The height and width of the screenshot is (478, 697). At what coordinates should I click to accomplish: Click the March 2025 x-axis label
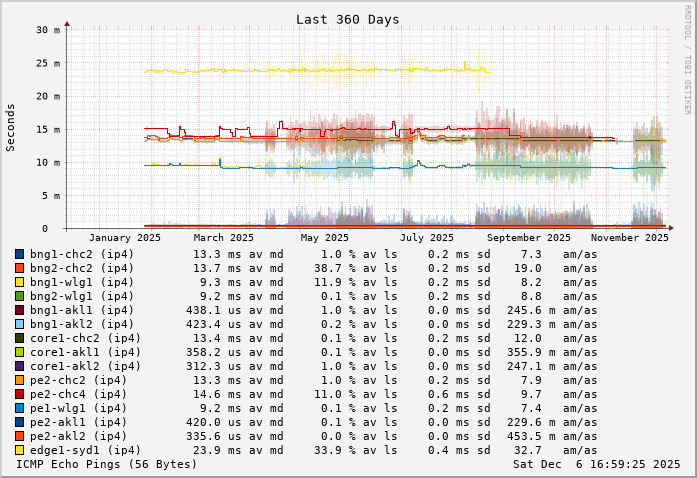click(x=224, y=238)
